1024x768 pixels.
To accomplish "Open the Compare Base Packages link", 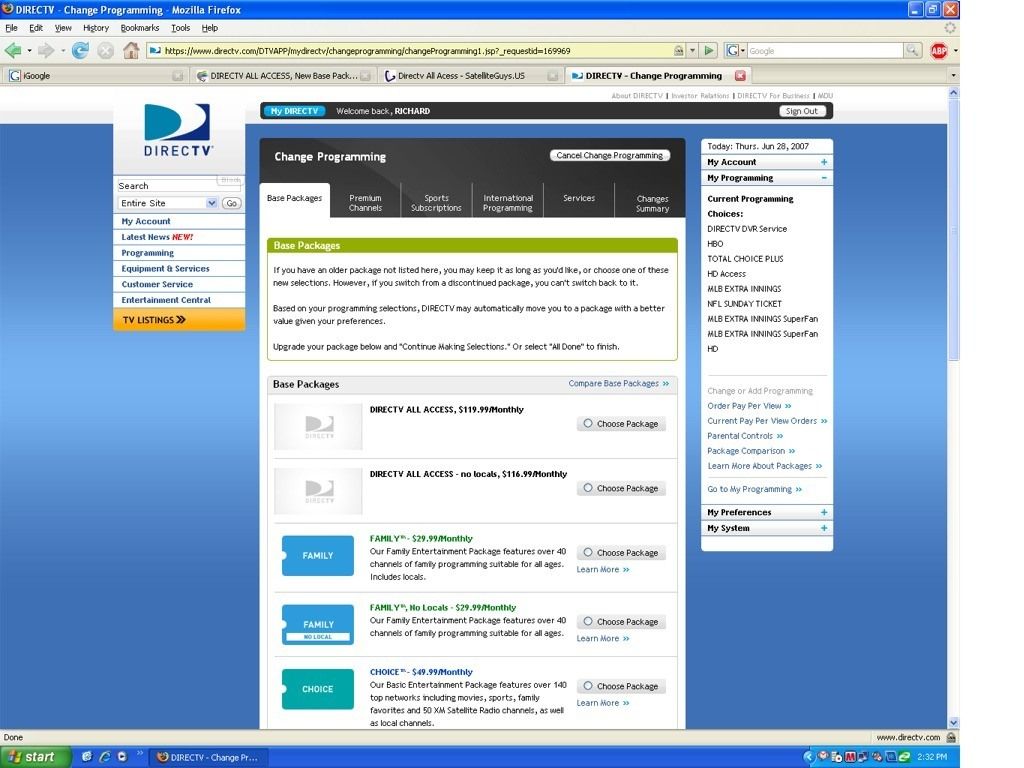I will pyautogui.click(x=618, y=383).
